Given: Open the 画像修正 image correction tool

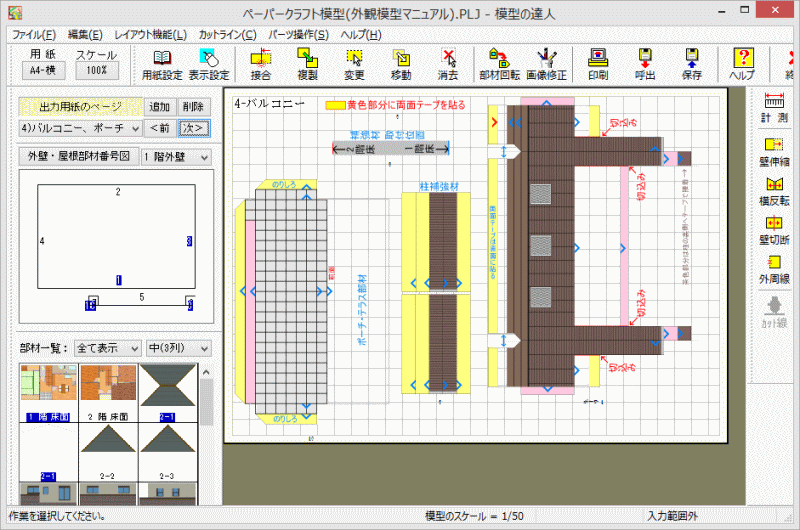Looking at the screenshot, I should pyautogui.click(x=546, y=64).
